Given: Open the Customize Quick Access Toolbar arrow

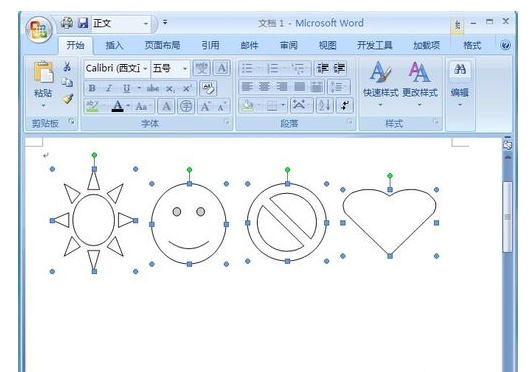Looking at the screenshot, I should tap(165, 22).
